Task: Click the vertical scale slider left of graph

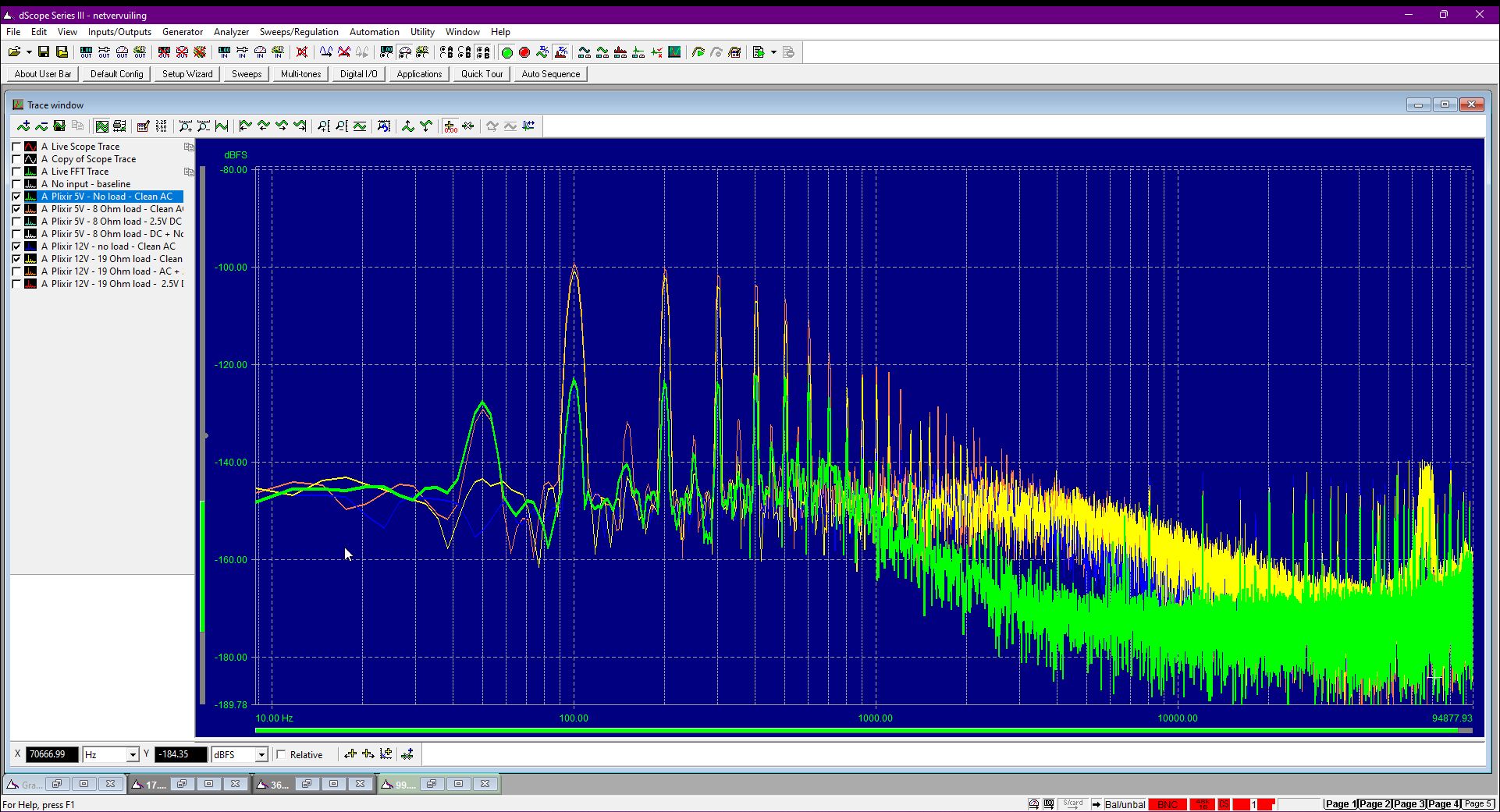Action: click(204, 435)
